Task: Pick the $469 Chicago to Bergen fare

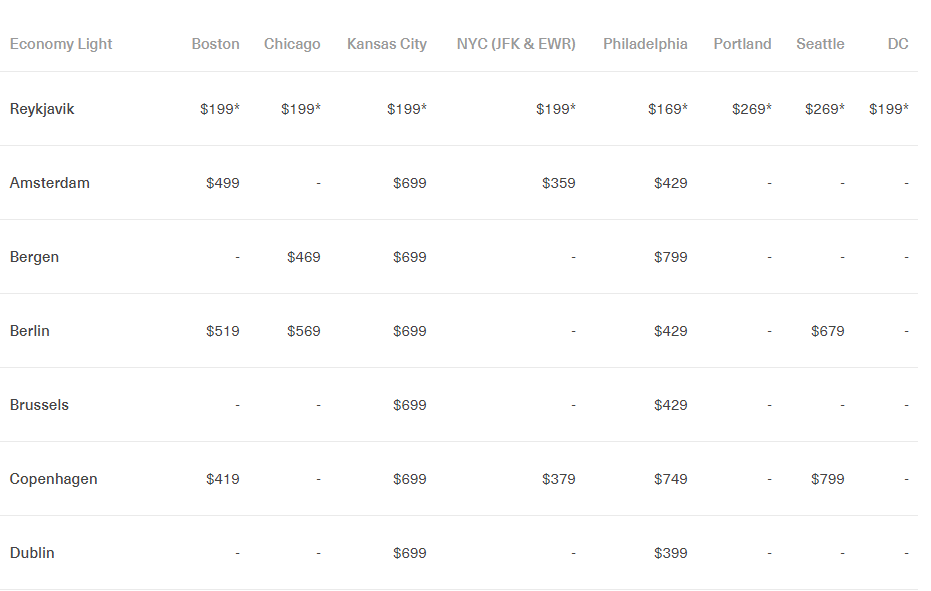Action: point(304,257)
